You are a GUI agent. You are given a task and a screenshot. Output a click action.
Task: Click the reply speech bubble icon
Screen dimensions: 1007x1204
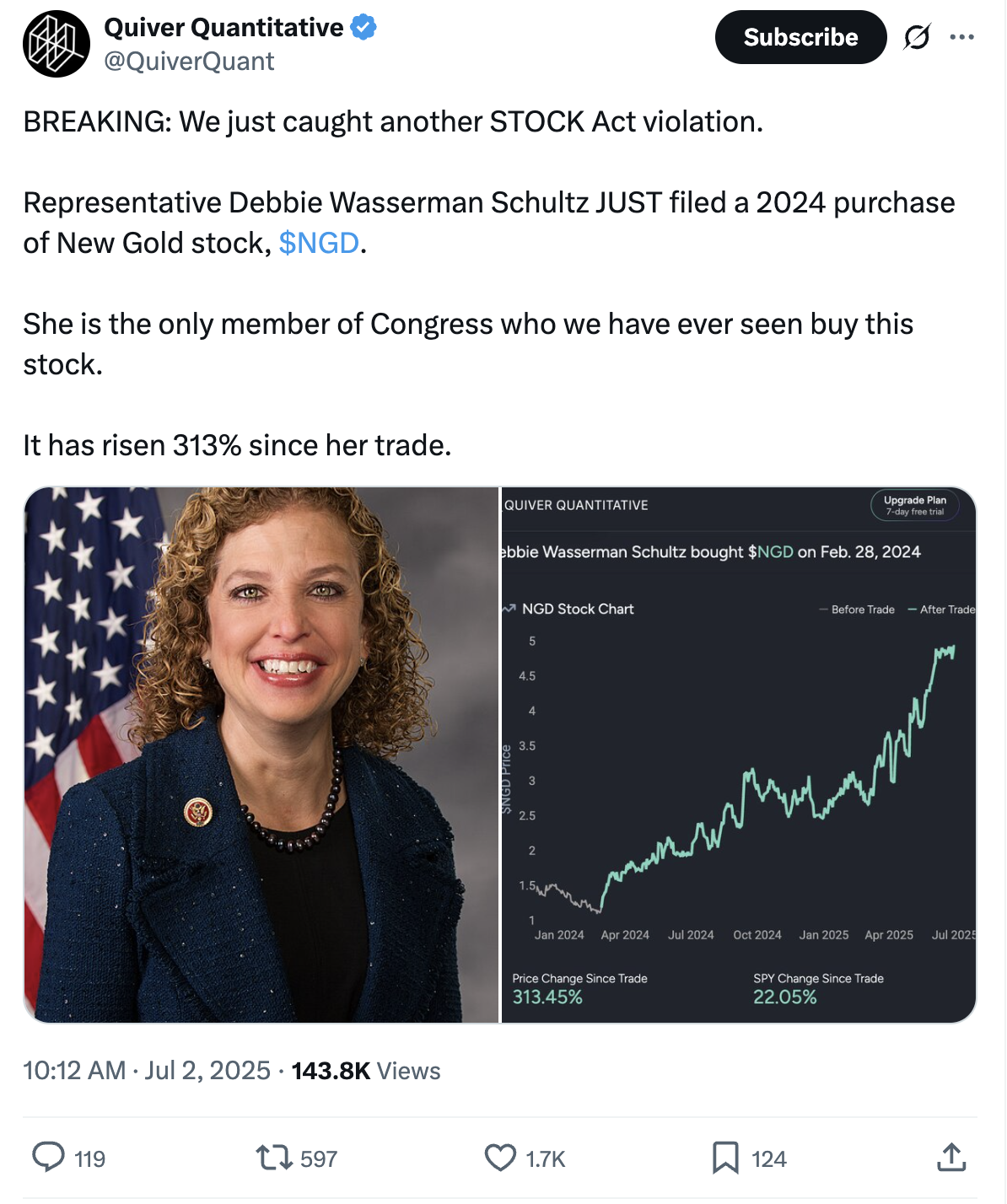pyautogui.click(x=48, y=1158)
